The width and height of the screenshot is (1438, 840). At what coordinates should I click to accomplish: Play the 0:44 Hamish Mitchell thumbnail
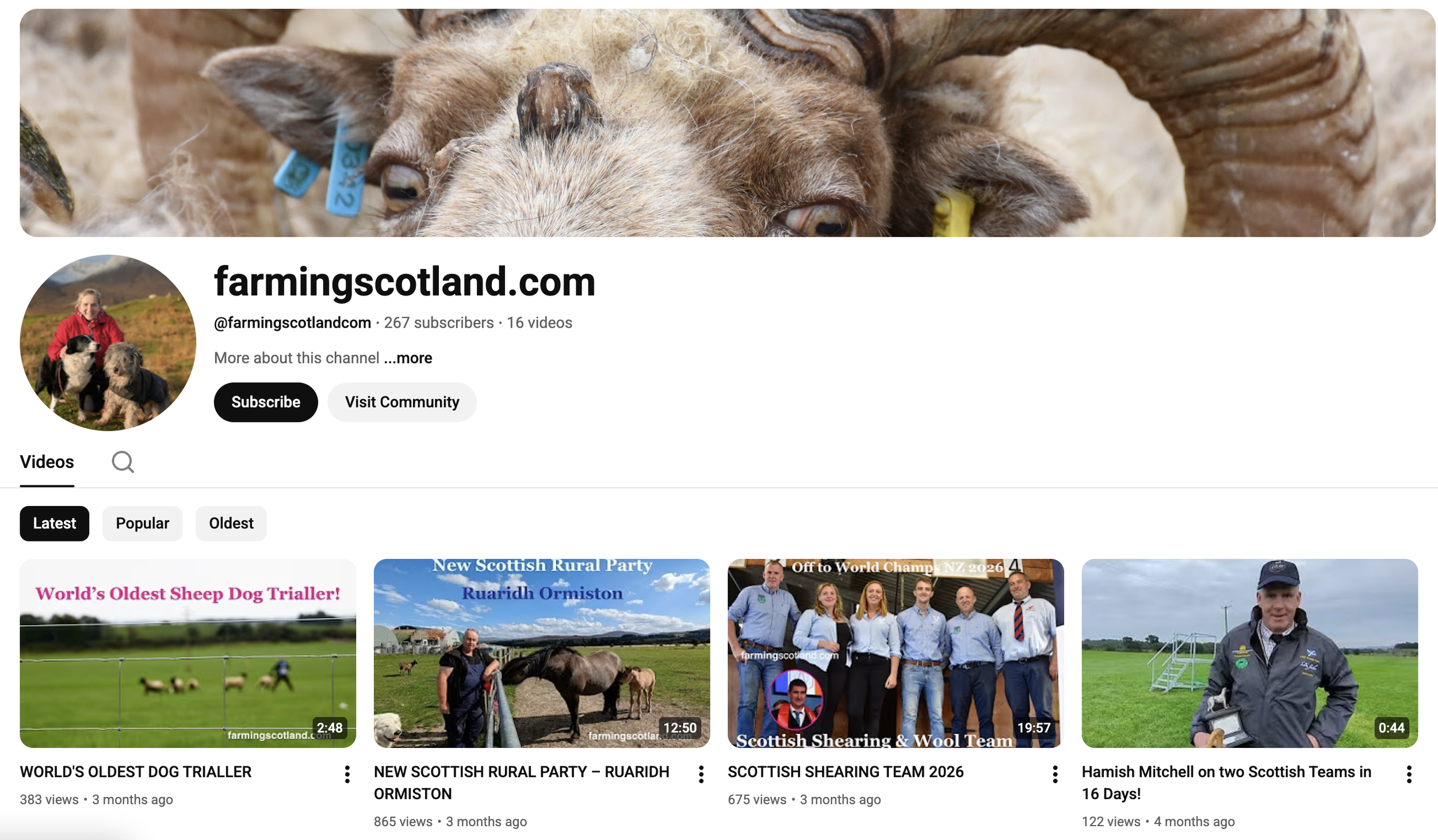[1250, 653]
